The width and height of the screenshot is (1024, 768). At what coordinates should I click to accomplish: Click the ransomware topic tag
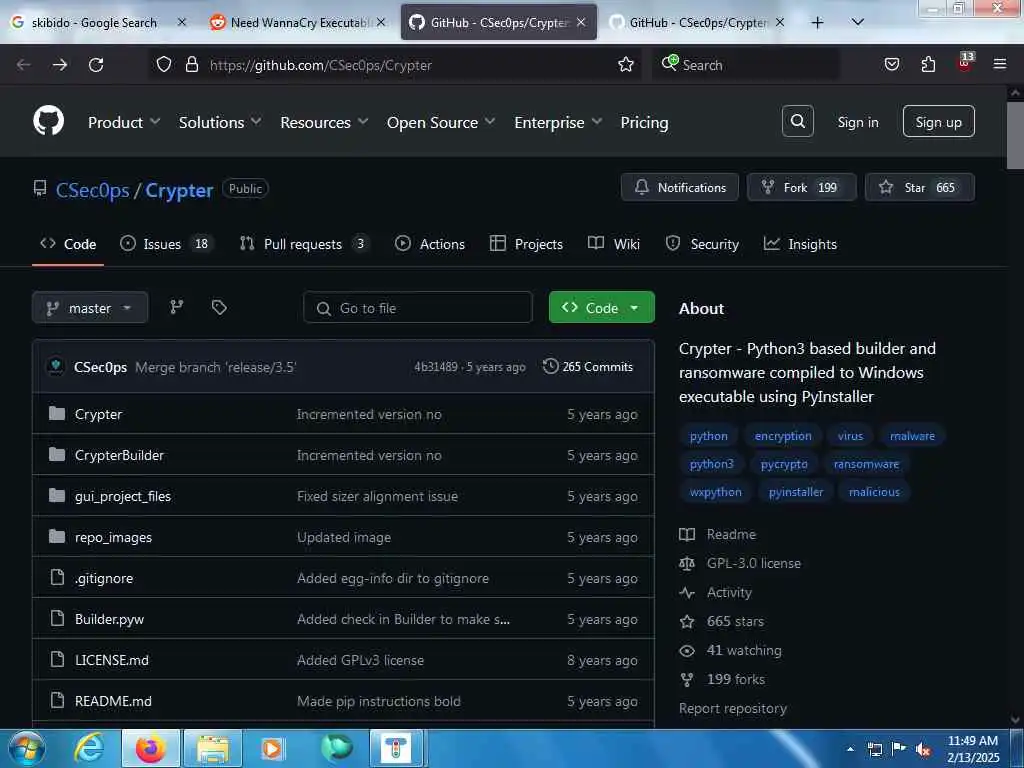866,464
